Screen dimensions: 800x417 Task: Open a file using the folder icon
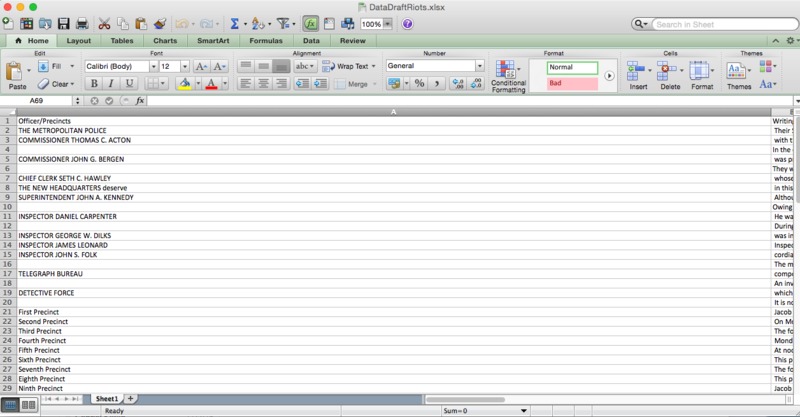point(45,23)
